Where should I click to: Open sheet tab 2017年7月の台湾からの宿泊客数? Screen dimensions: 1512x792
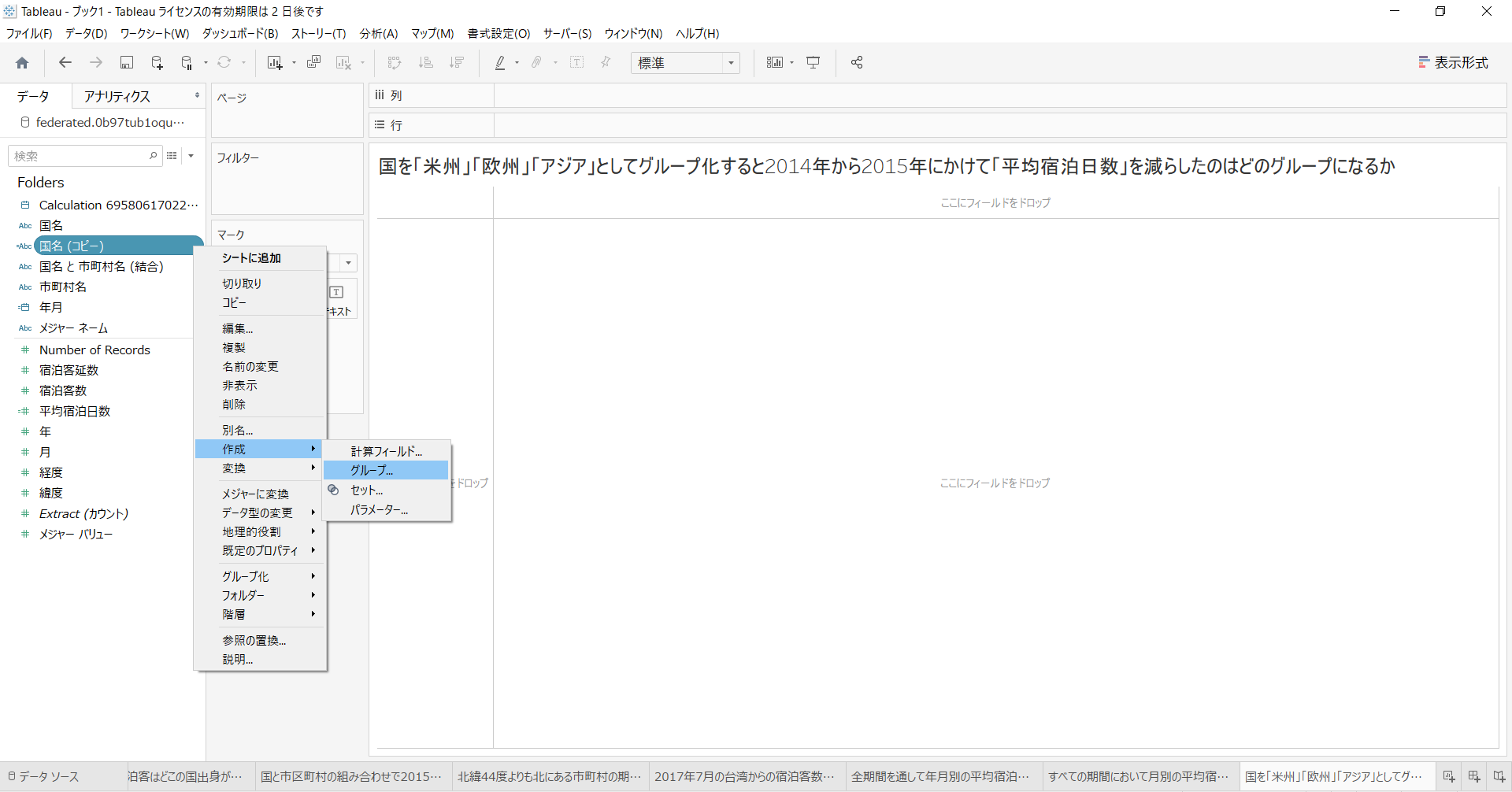[x=747, y=776]
